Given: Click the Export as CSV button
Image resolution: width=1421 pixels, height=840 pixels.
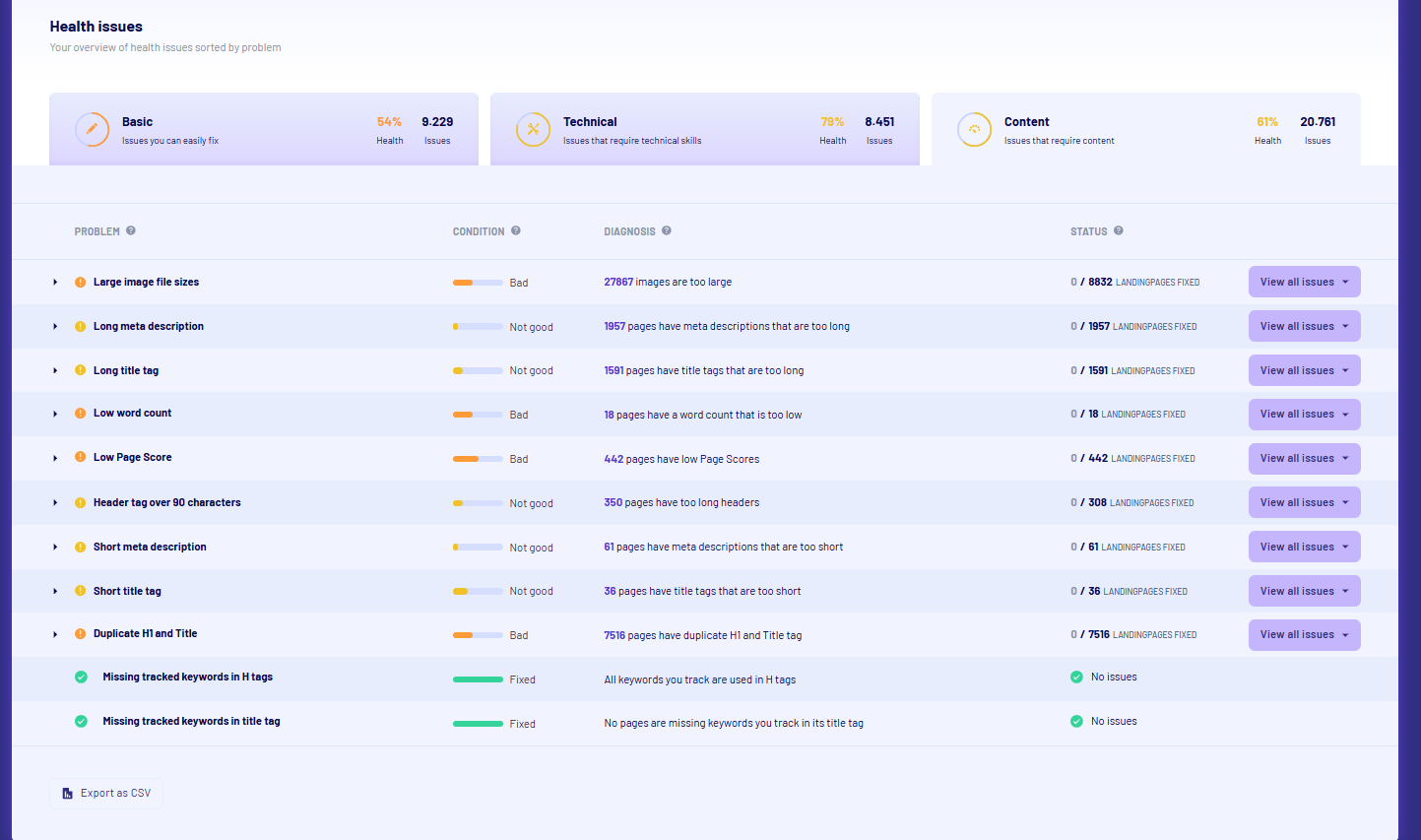Looking at the screenshot, I should [x=105, y=793].
